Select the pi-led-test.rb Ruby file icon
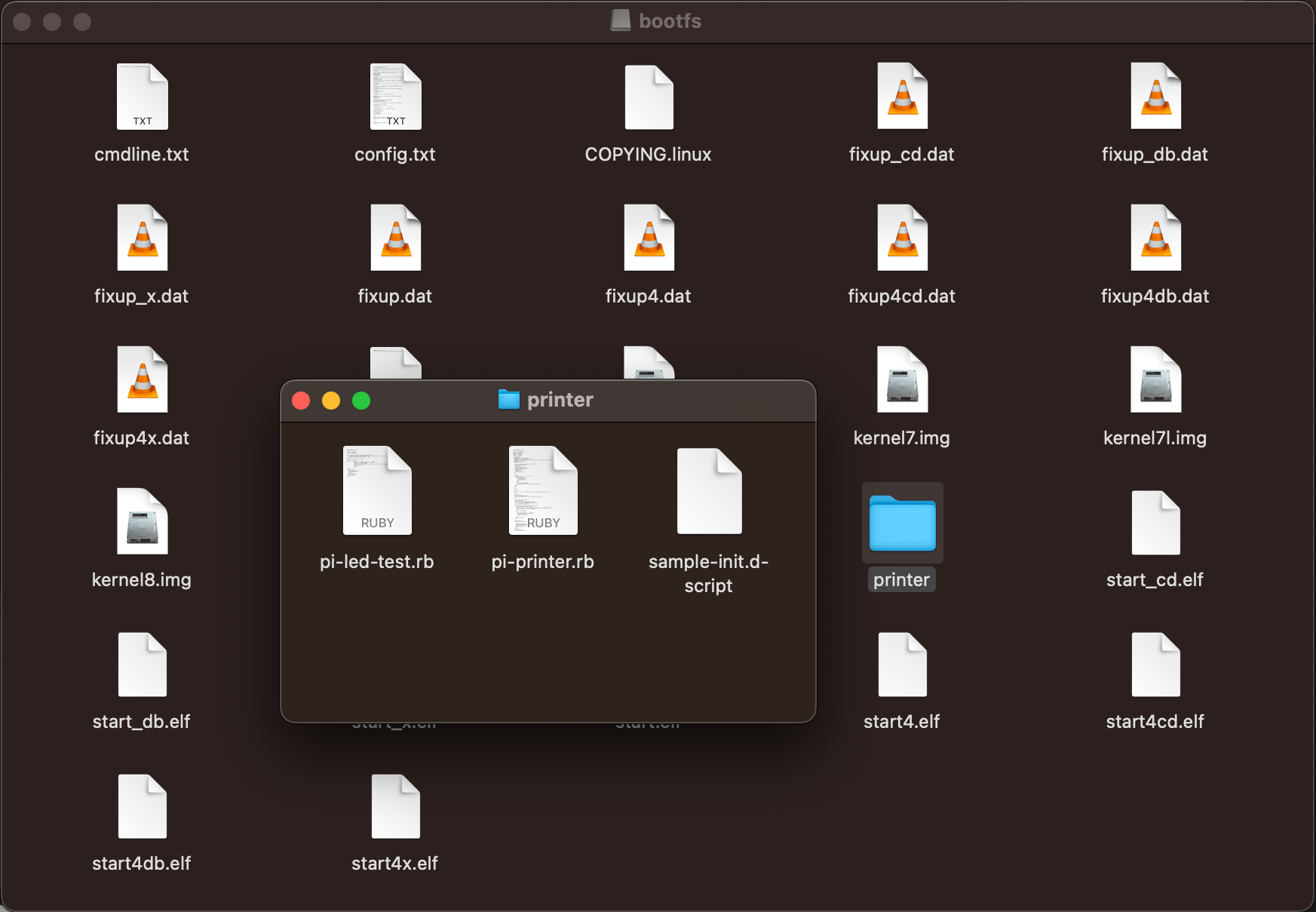The width and height of the screenshot is (1316, 912). 377,490
